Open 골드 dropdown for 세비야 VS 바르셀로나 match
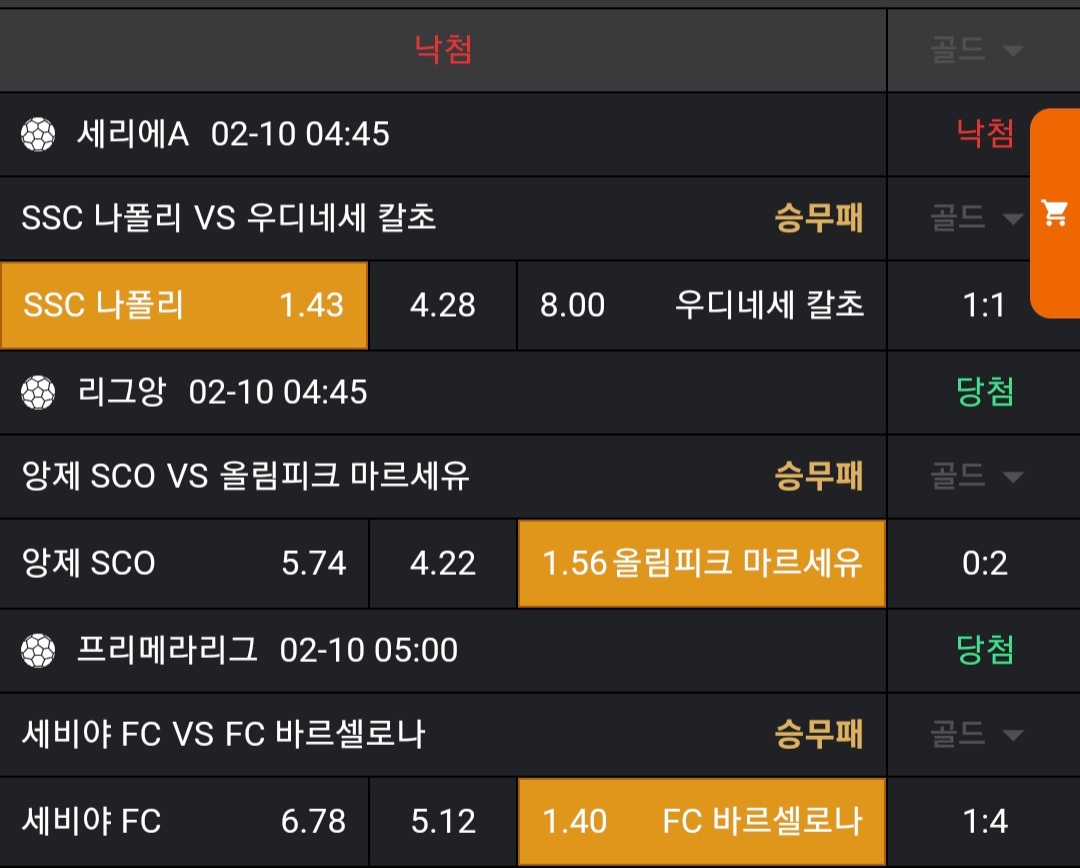The height and width of the screenshot is (868, 1080). click(977, 735)
